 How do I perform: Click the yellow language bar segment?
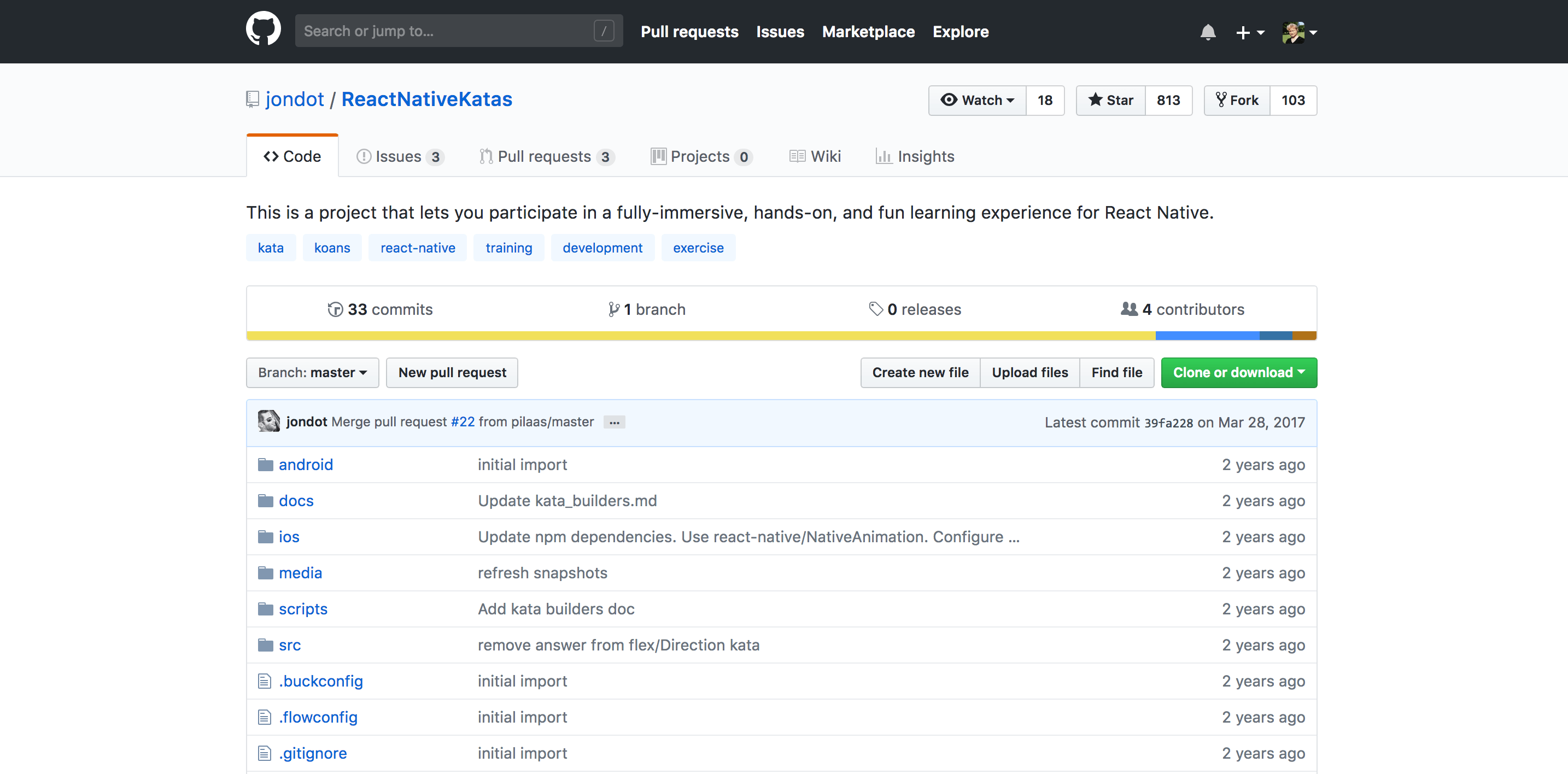pyautogui.click(x=701, y=335)
